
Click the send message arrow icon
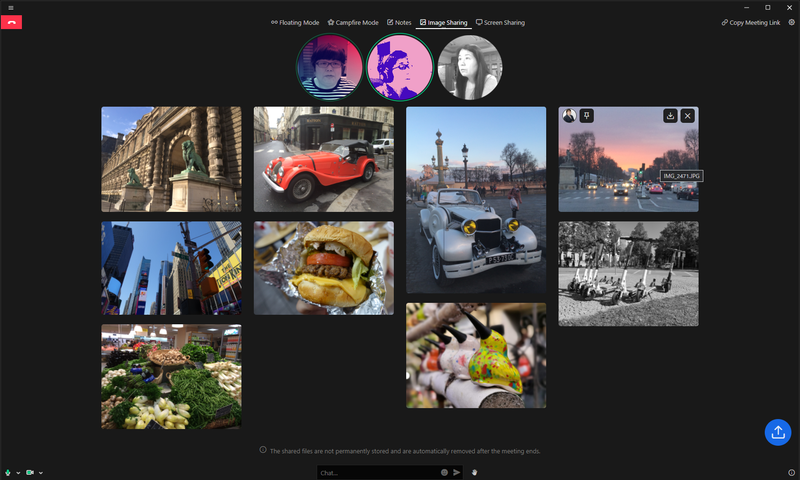pos(457,472)
